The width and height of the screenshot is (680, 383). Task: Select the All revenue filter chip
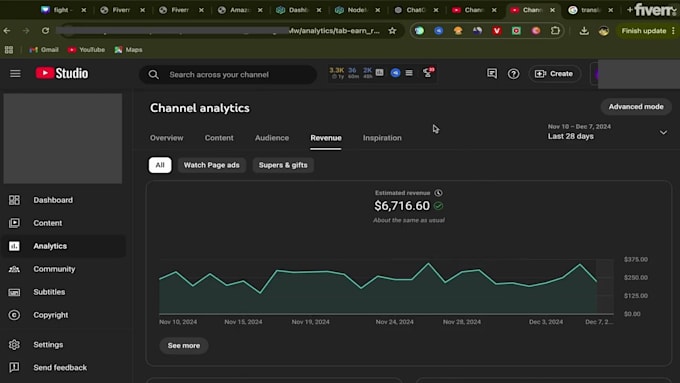click(x=160, y=165)
